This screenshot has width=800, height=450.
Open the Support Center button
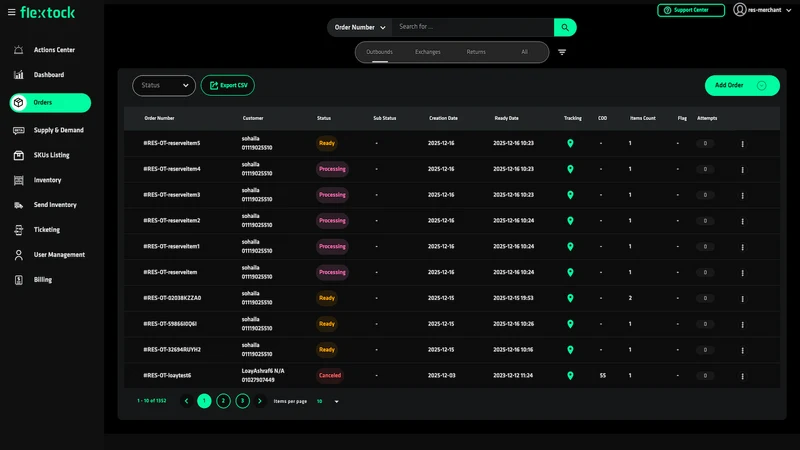[x=691, y=10]
